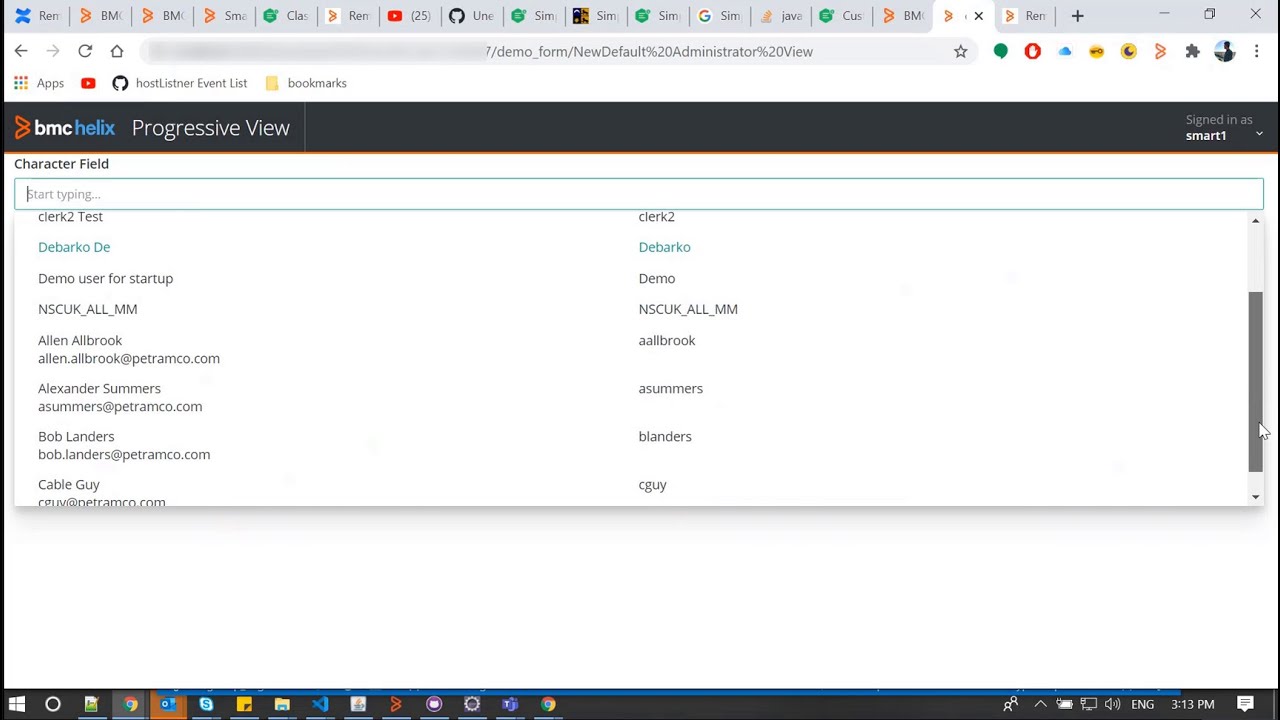Screen dimensions: 1280x720
Task: Focus the Character Field search input
Action: [x=639, y=194]
